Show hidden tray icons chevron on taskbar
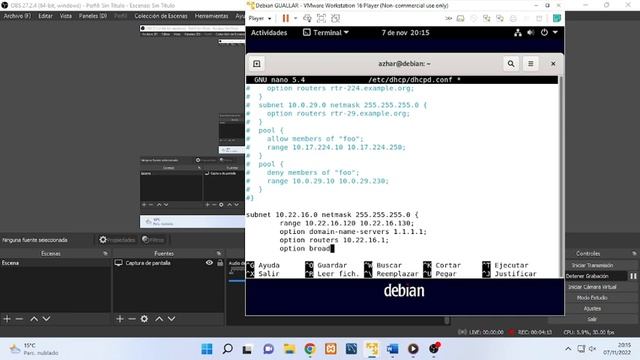 [x=568, y=349]
